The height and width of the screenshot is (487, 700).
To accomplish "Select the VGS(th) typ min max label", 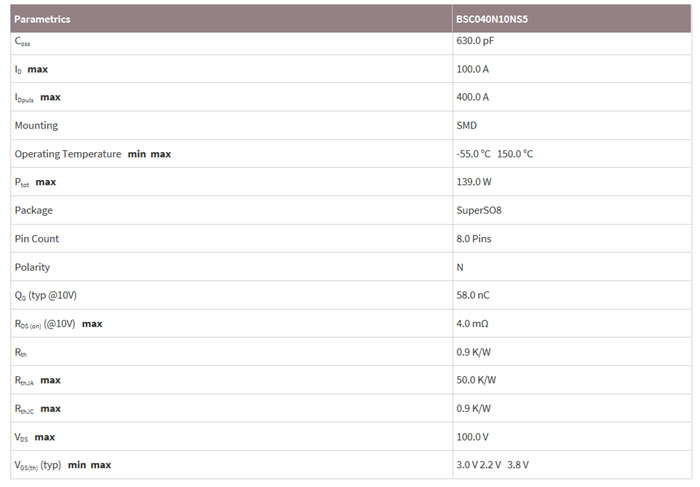I will point(63,465).
